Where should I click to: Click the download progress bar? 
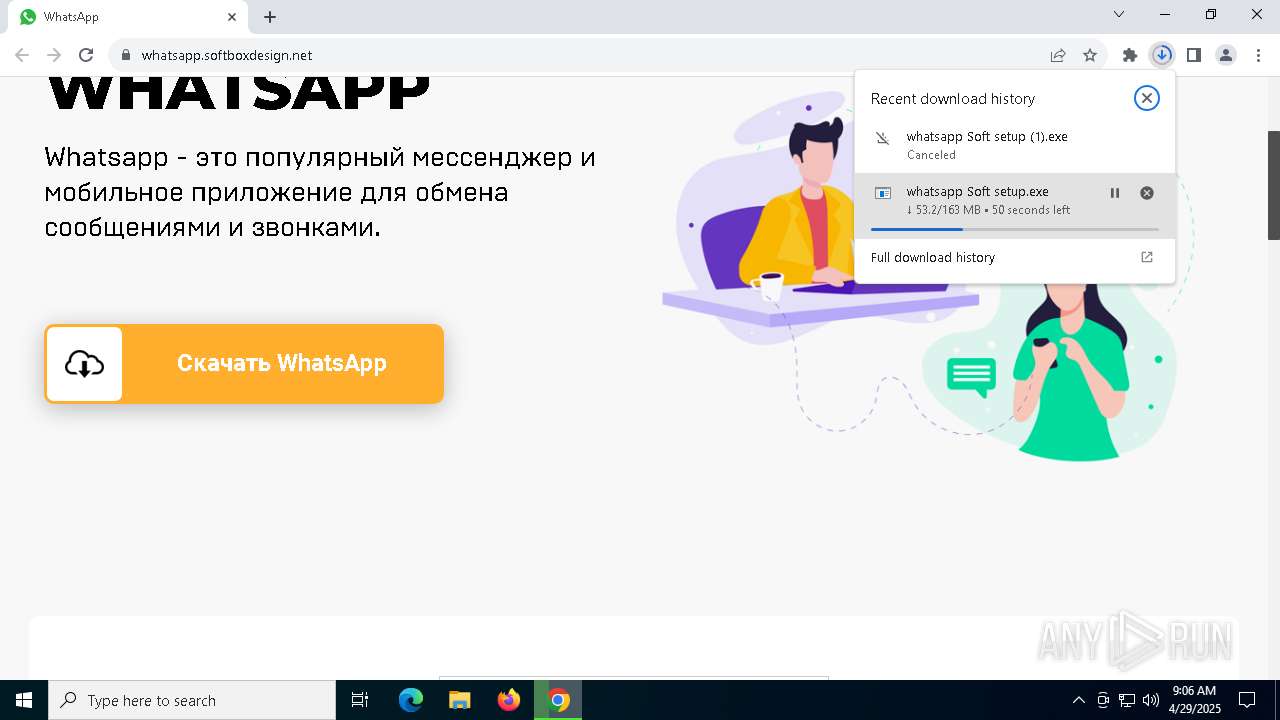(1015, 229)
